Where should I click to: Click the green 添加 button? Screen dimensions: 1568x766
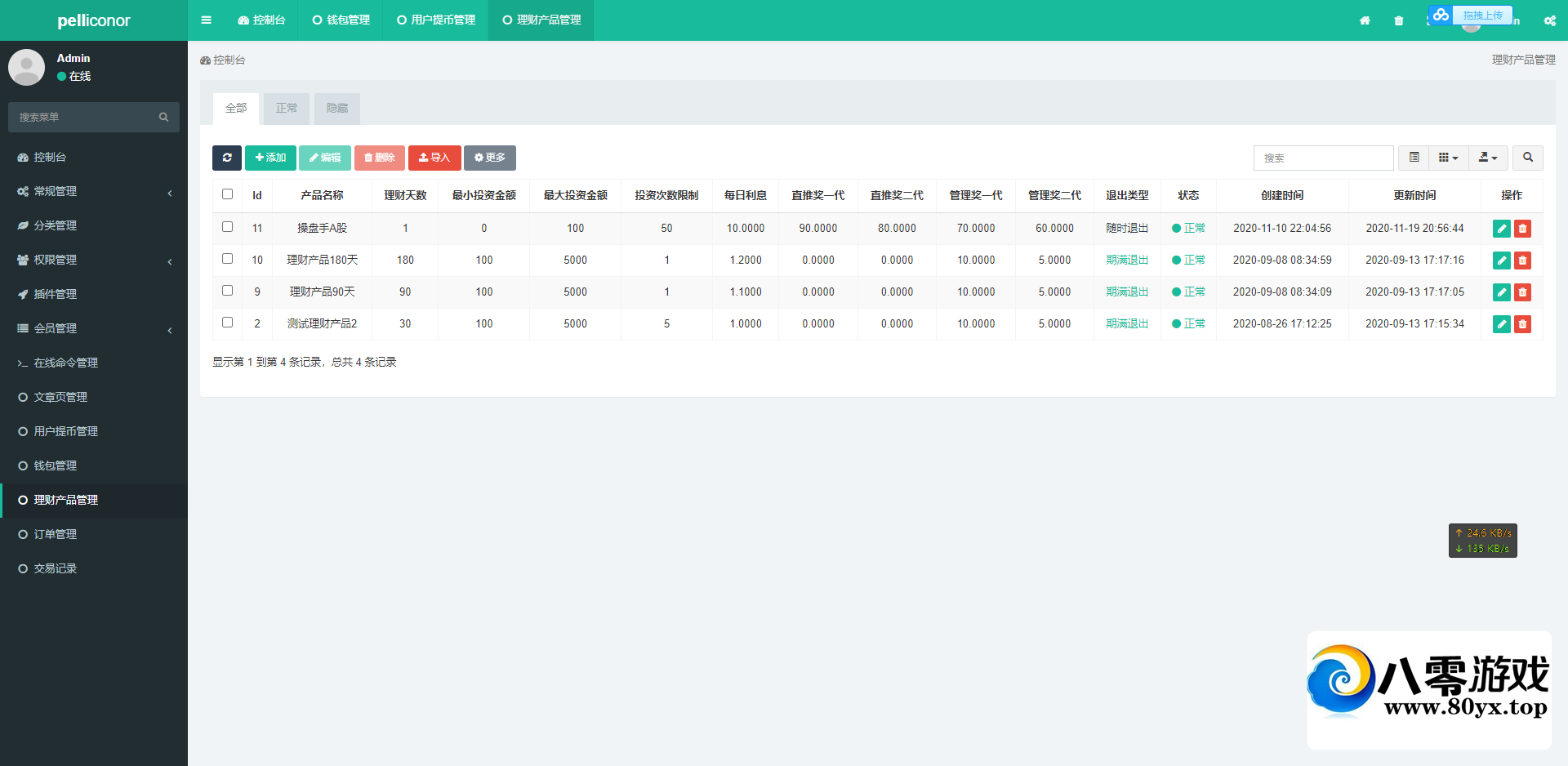point(270,158)
